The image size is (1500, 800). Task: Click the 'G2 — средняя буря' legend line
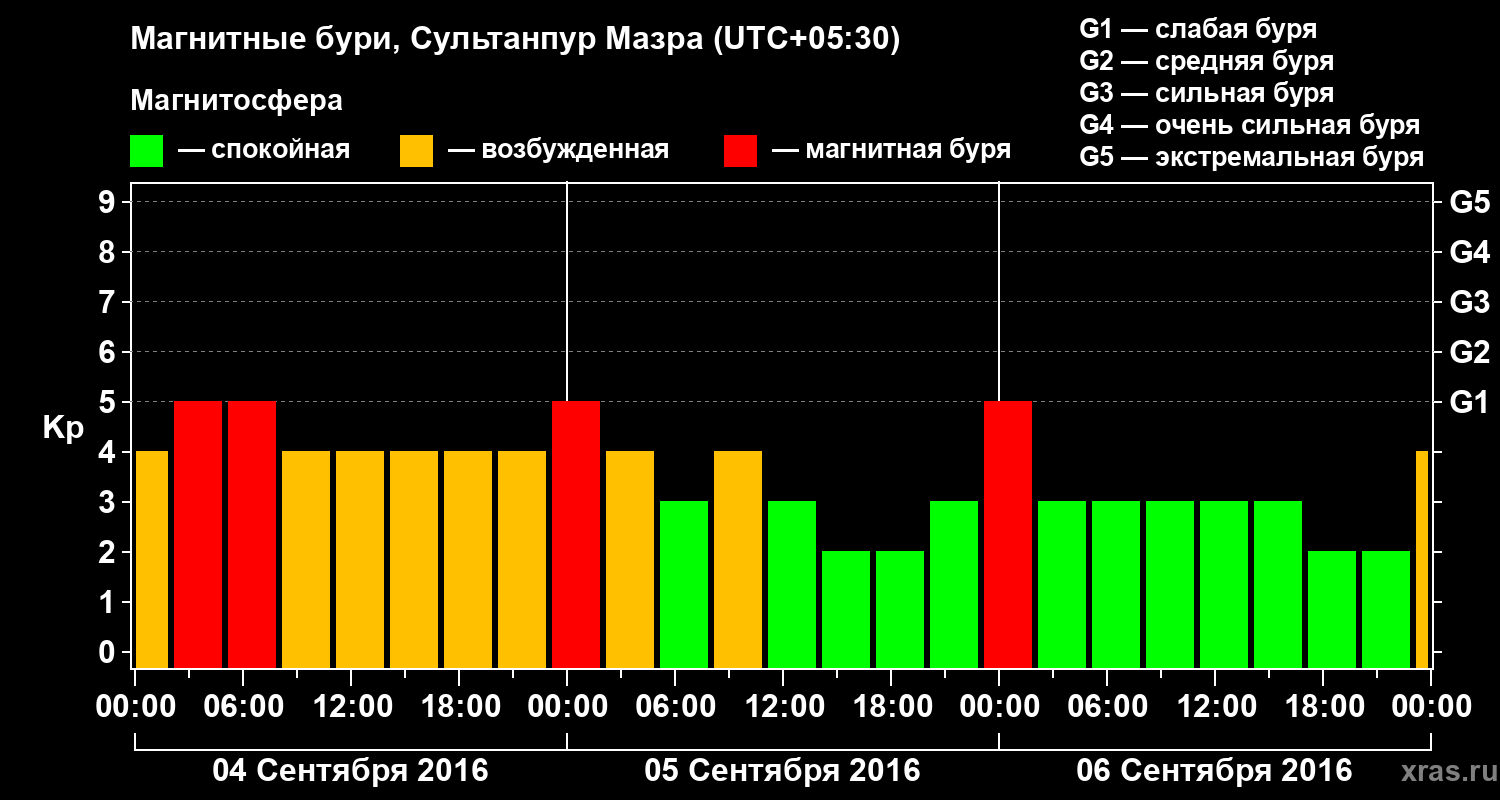1206,61
